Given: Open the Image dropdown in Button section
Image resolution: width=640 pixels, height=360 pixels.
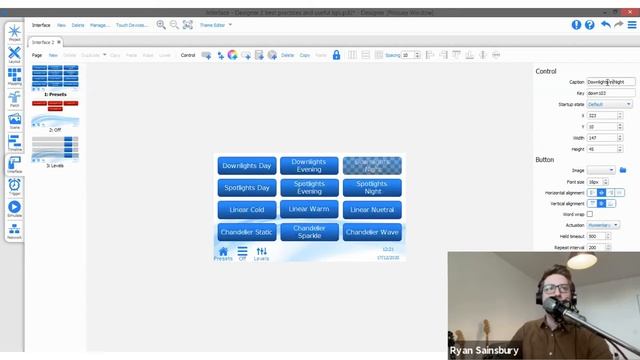Looking at the screenshot, I should tap(601, 170).
